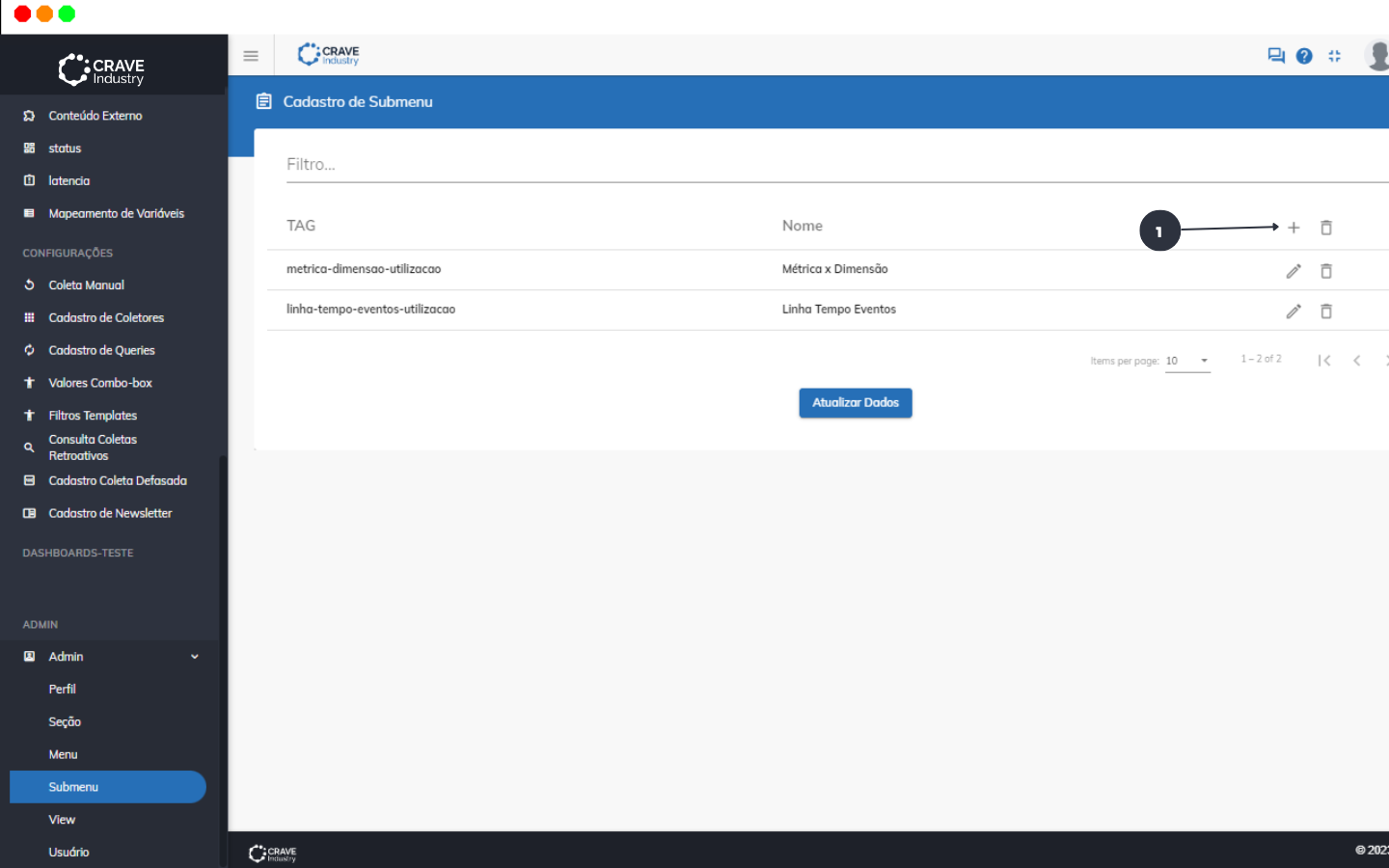Image resolution: width=1389 pixels, height=868 pixels.
Task: Open the help question mark icon
Action: [1304, 56]
